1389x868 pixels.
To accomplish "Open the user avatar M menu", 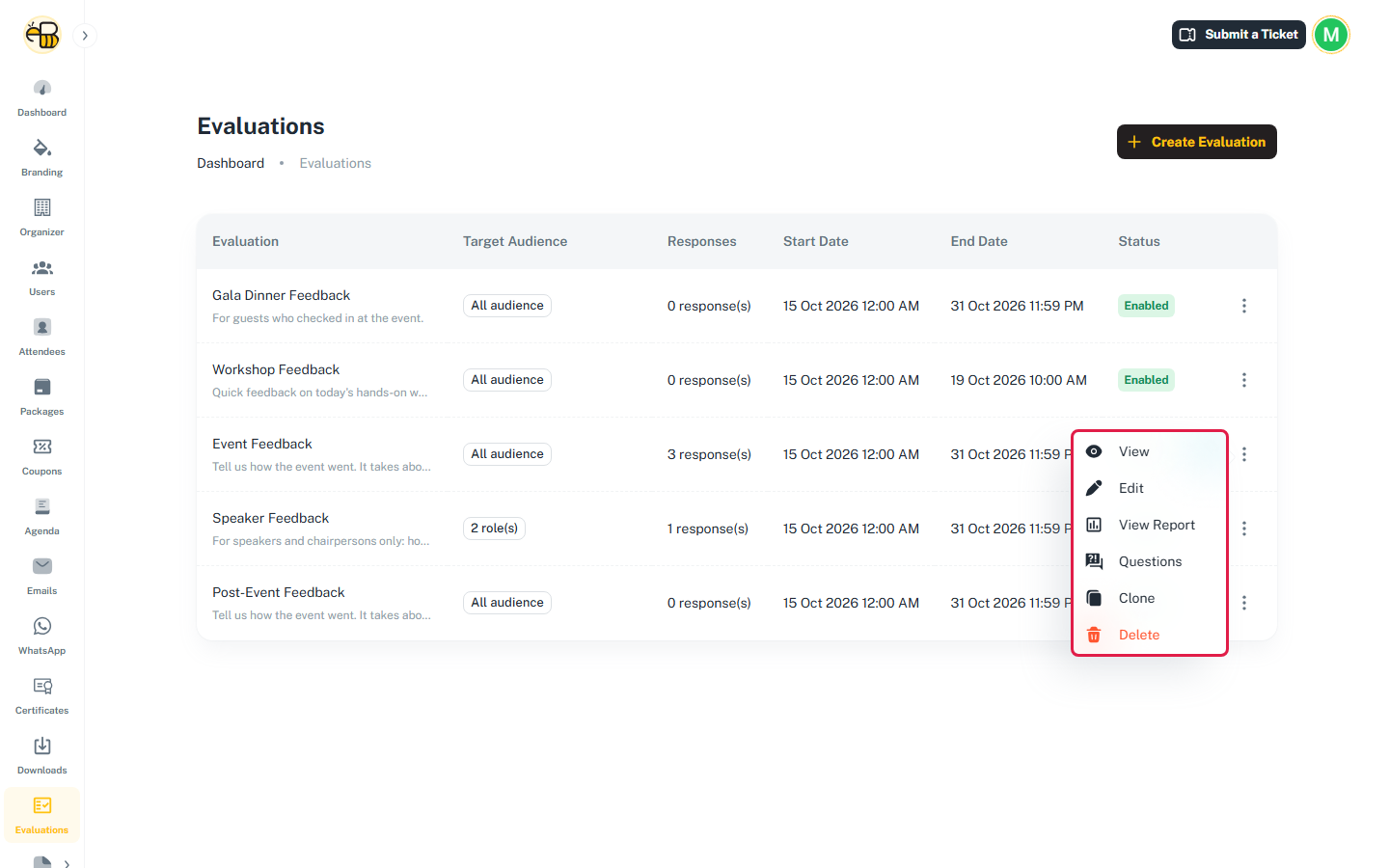I will [1331, 35].
